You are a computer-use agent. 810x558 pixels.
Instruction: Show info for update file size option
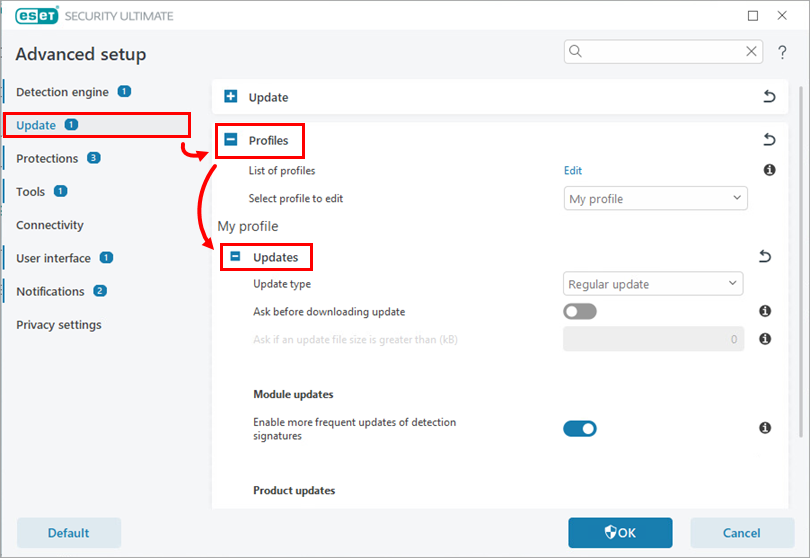click(x=765, y=338)
